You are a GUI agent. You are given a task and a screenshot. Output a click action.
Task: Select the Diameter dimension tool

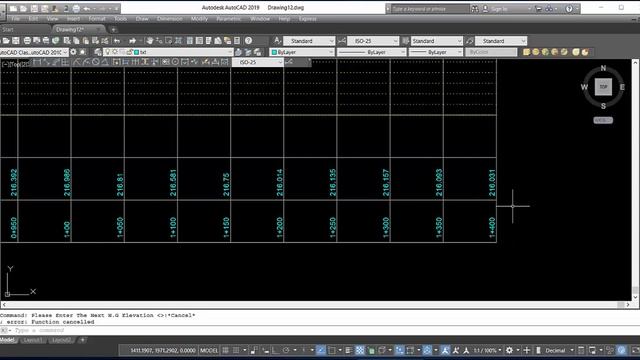[96, 62]
